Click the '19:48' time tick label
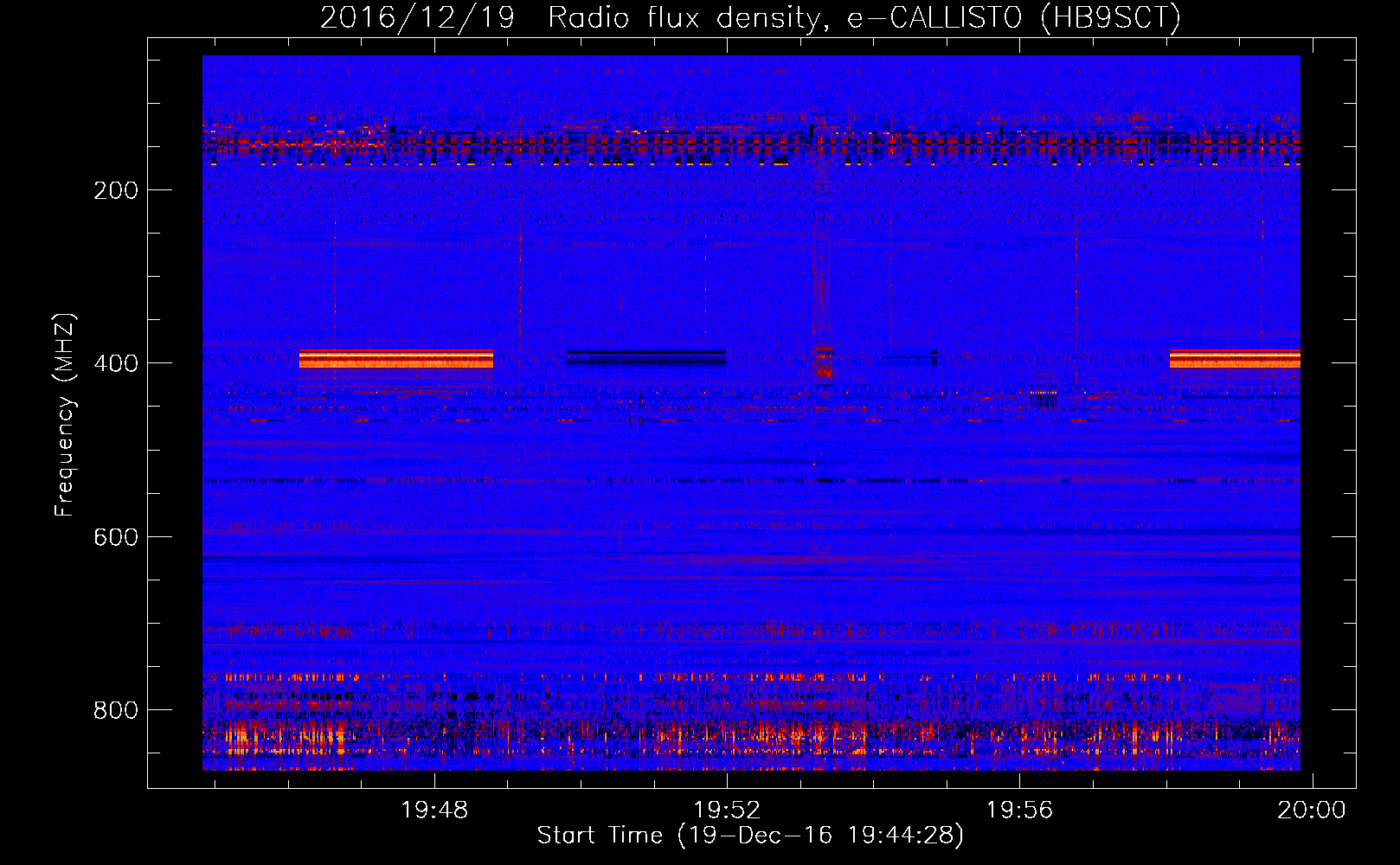The image size is (1400, 865). click(434, 810)
